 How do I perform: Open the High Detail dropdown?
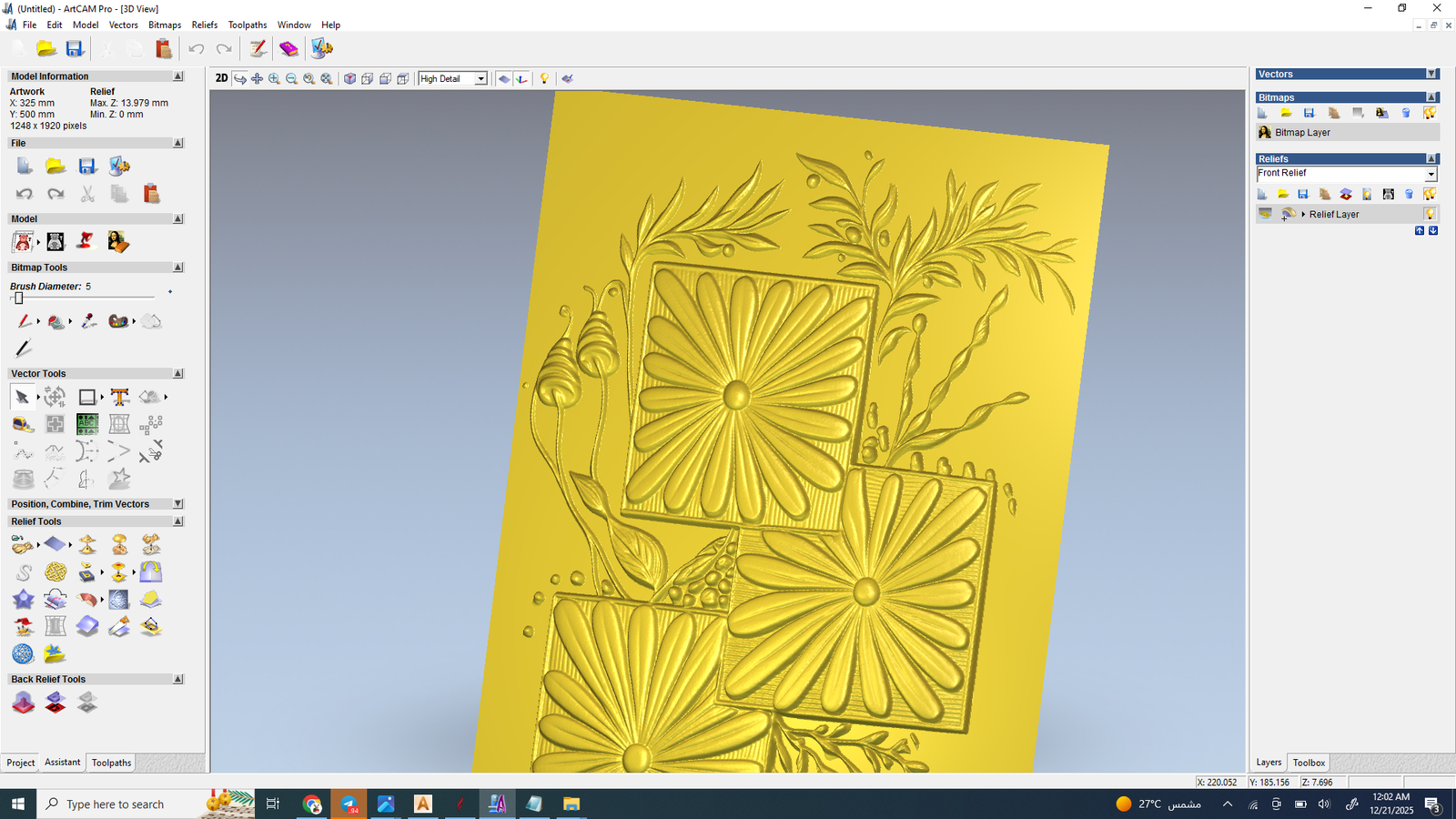[x=480, y=79]
